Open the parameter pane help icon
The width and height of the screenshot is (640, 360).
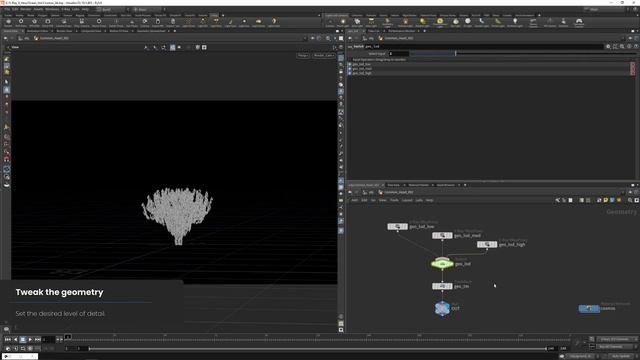click(636, 47)
